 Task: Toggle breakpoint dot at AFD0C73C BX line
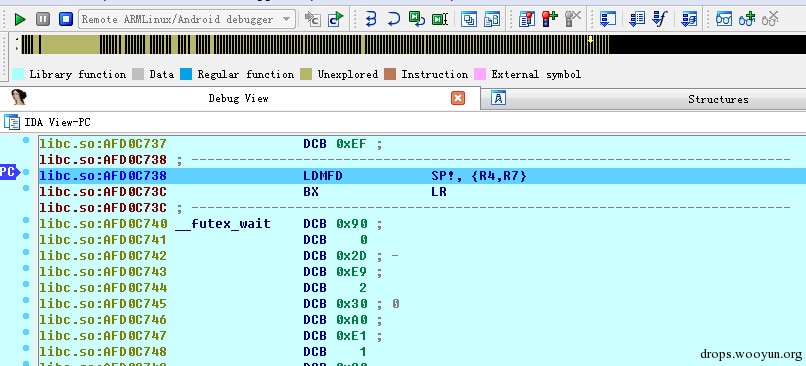(x=26, y=189)
